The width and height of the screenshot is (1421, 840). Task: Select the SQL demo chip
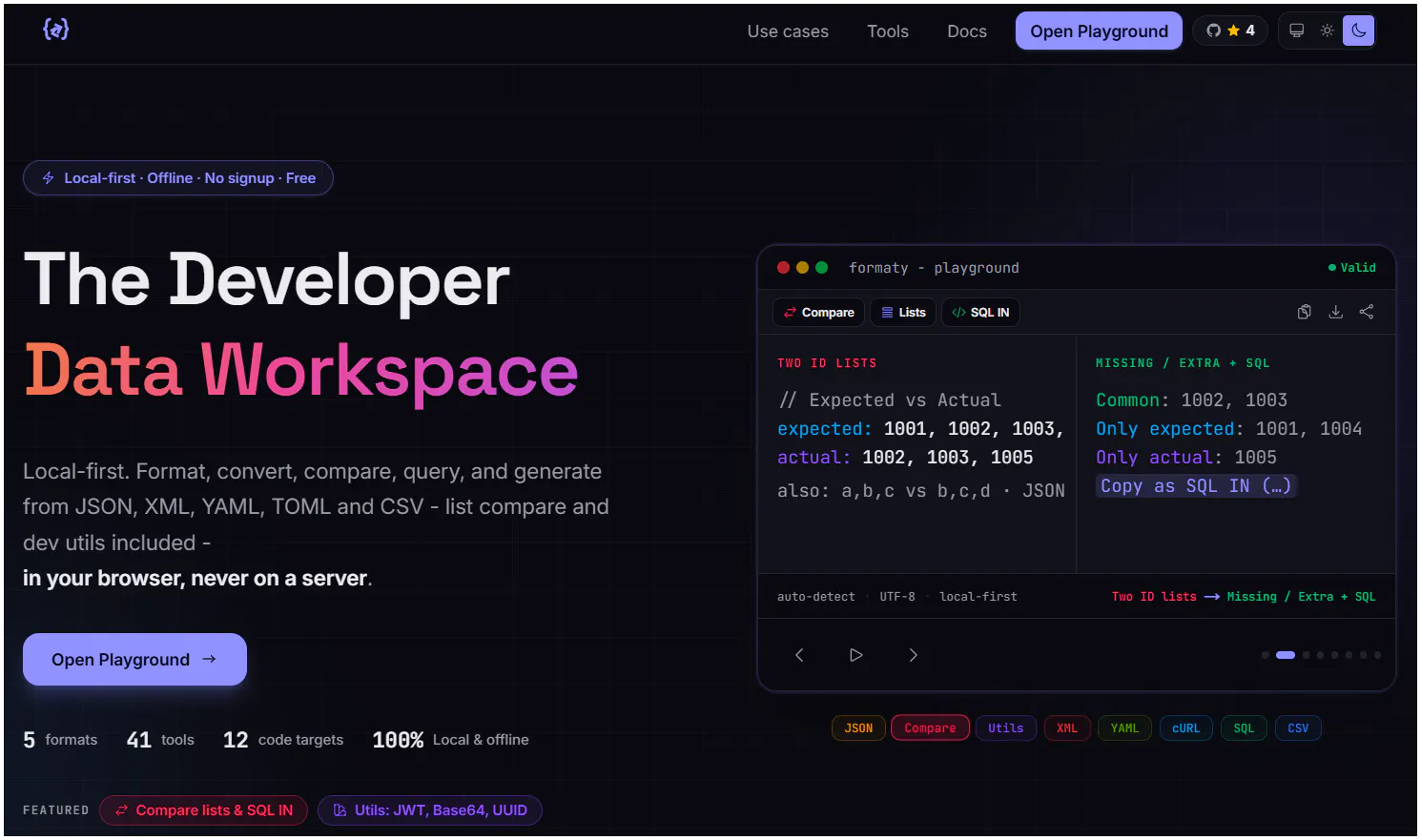pos(1244,728)
